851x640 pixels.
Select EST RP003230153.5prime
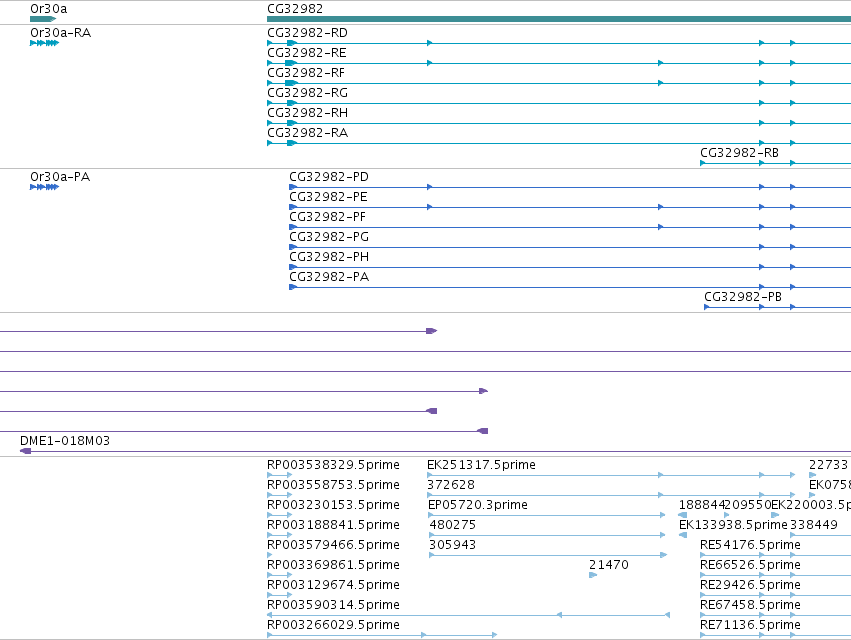click(x=333, y=505)
